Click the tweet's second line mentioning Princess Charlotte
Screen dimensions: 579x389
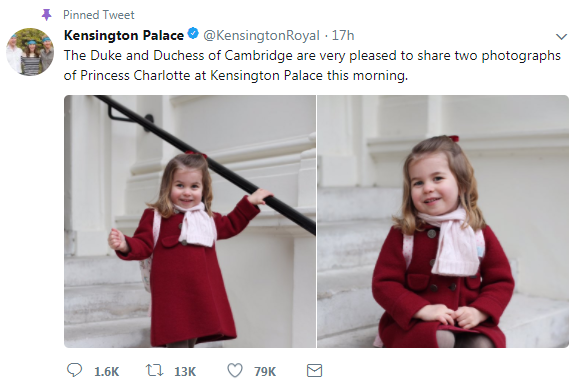(236, 75)
